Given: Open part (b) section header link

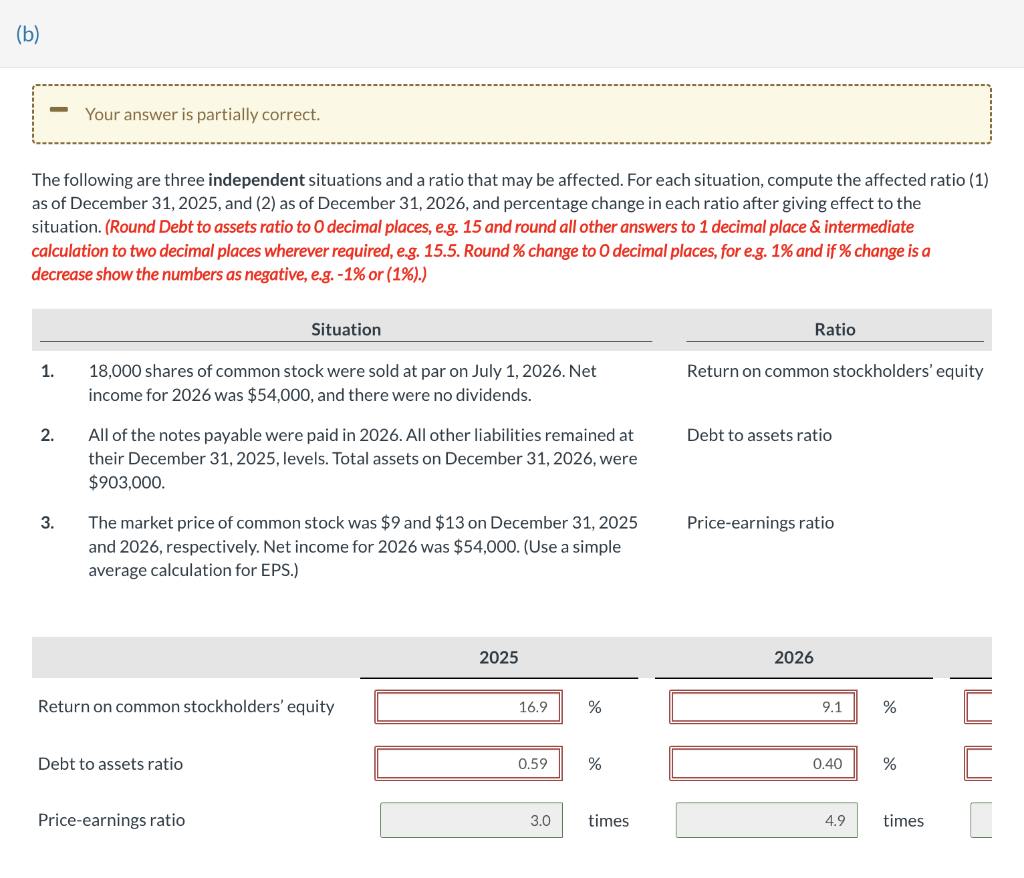Looking at the screenshot, I should tap(28, 33).
